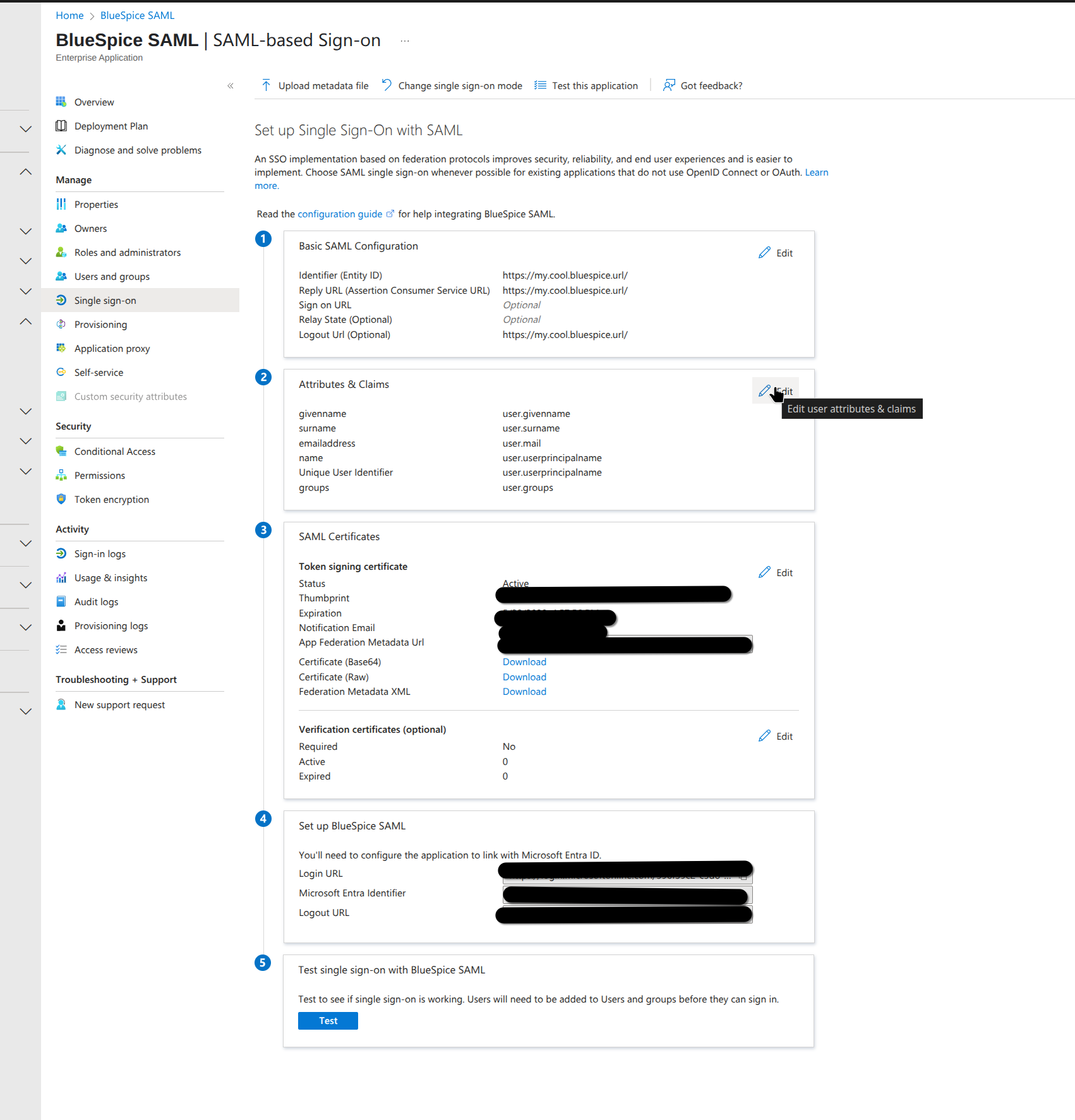Click the Diagnose and solve problems icon
1075x1120 pixels.
tap(61, 150)
